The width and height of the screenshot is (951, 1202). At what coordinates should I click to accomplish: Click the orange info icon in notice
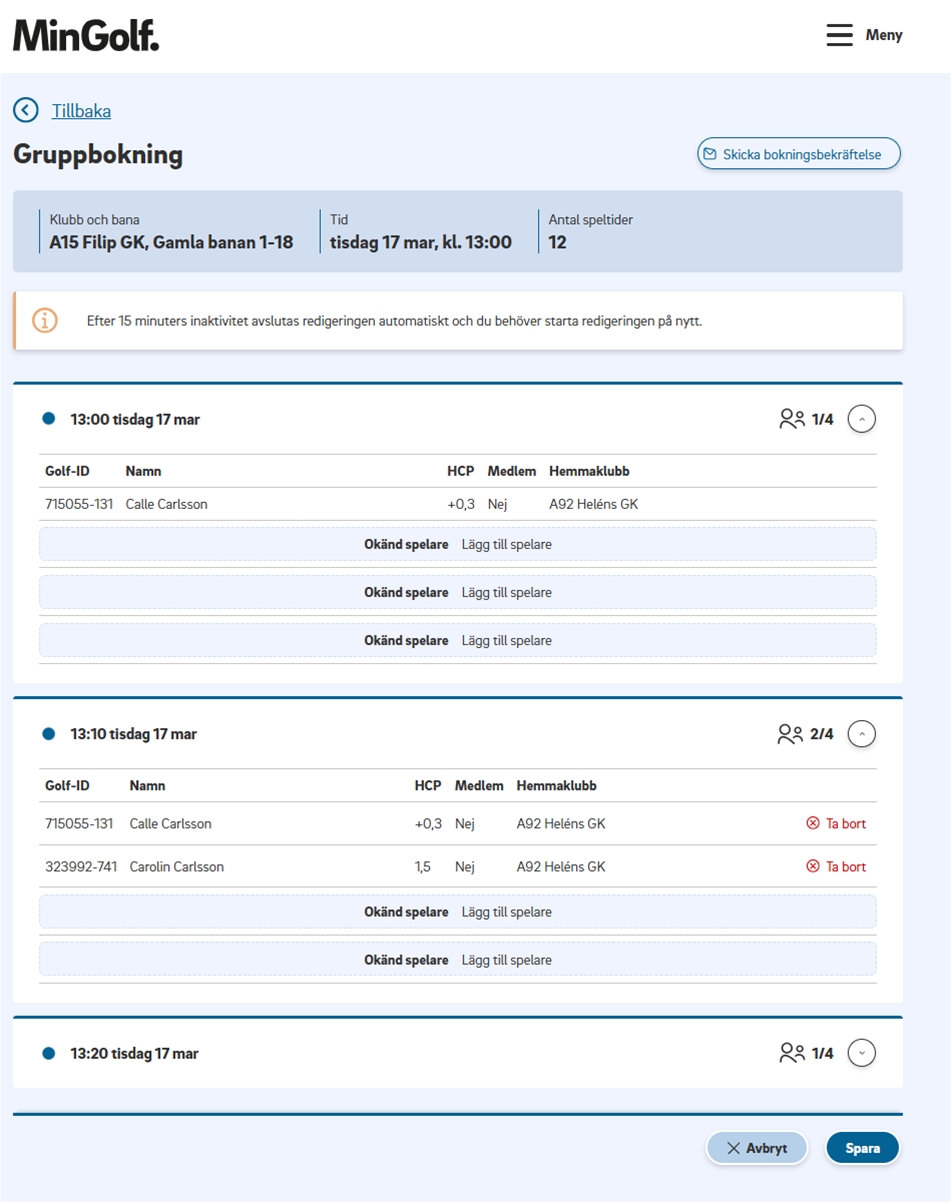point(45,321)
